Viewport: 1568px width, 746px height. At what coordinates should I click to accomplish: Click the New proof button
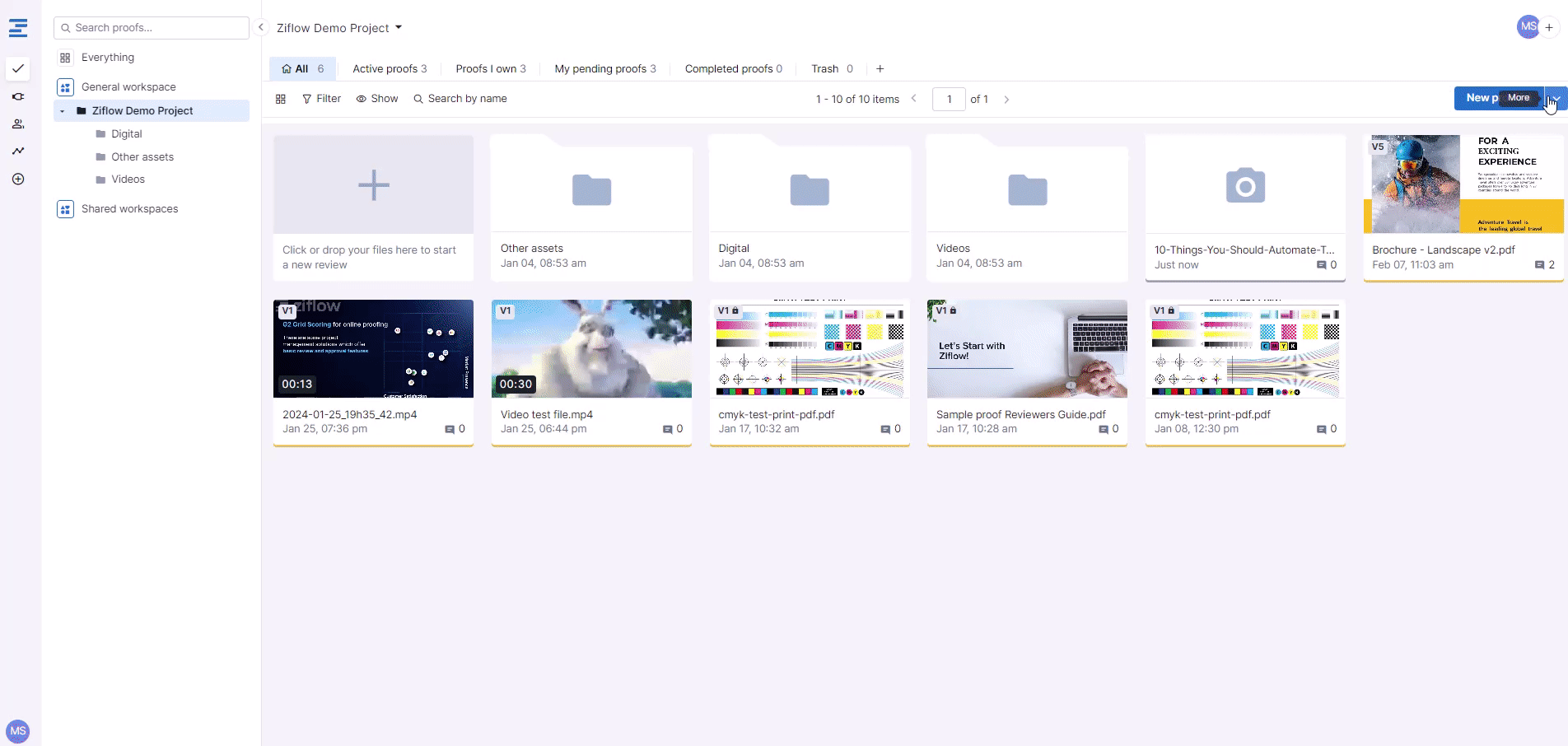tap(1481, 98)
